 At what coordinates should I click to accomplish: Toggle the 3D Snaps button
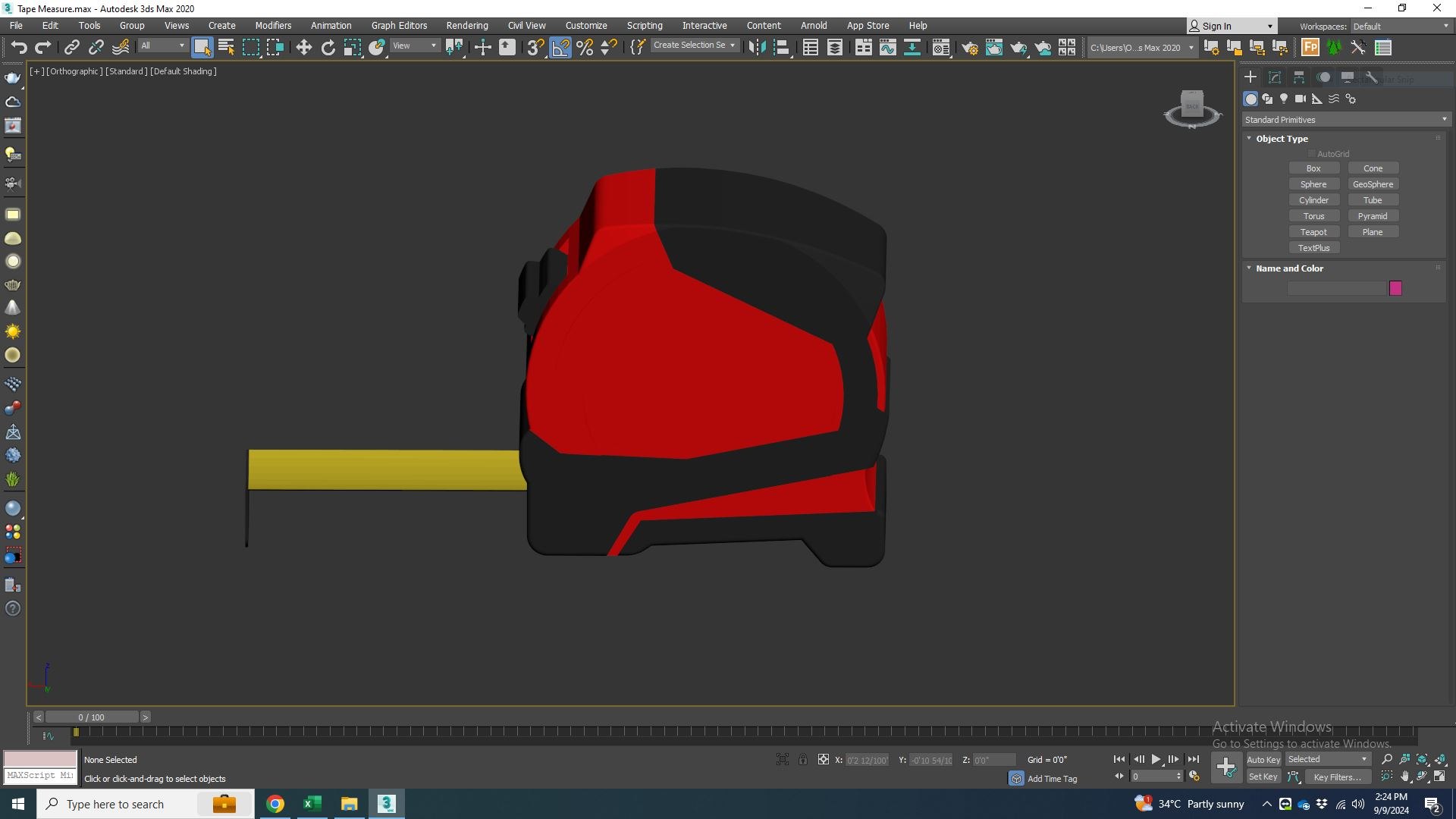(535, 48)
